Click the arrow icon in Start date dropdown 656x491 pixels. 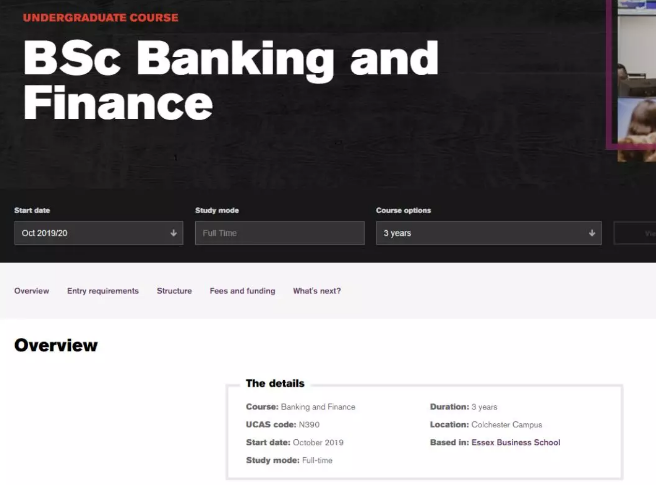173,233
